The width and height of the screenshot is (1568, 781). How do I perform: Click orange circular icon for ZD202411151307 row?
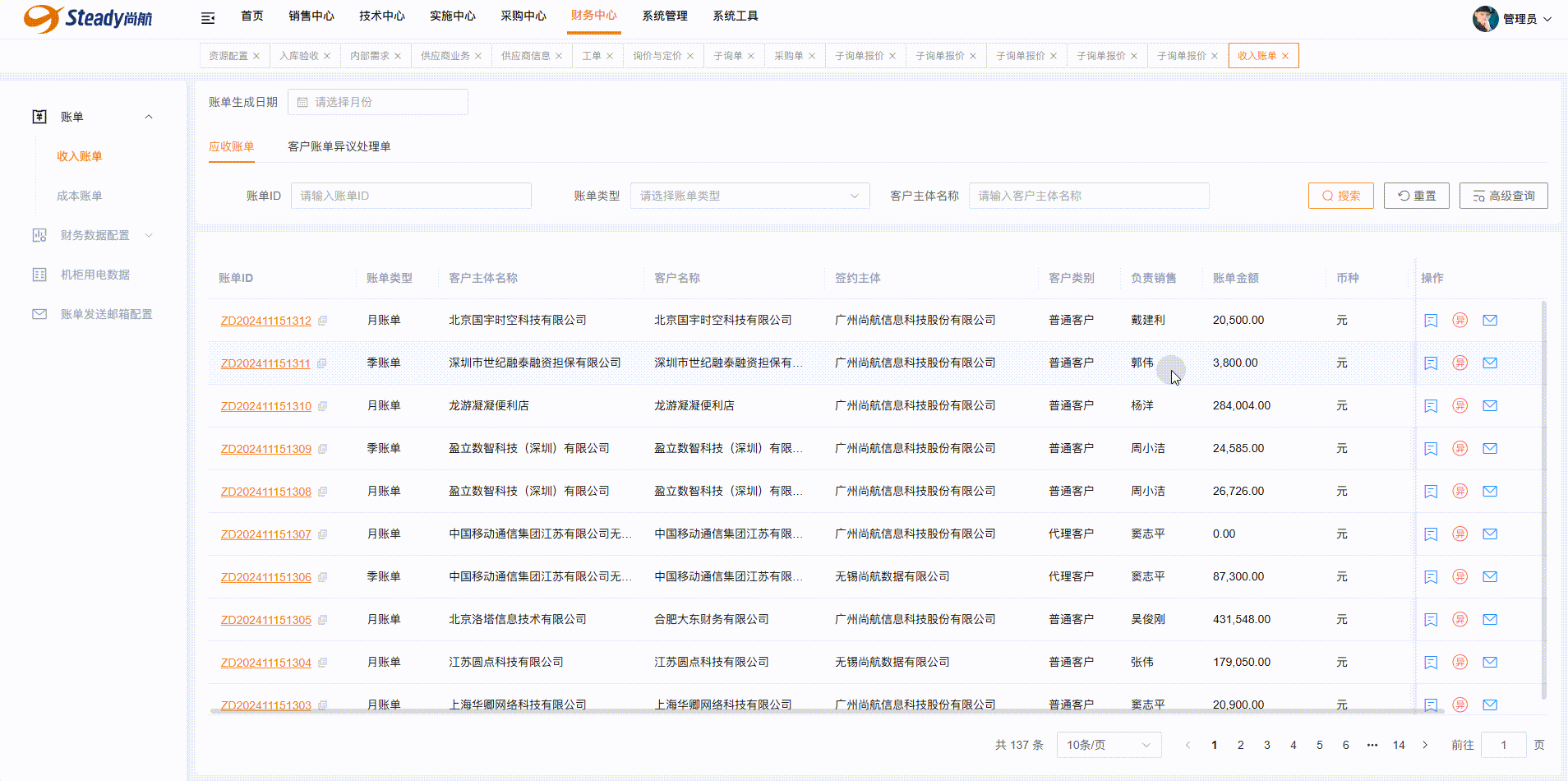pyautogui.click(x=1460, y=534)
